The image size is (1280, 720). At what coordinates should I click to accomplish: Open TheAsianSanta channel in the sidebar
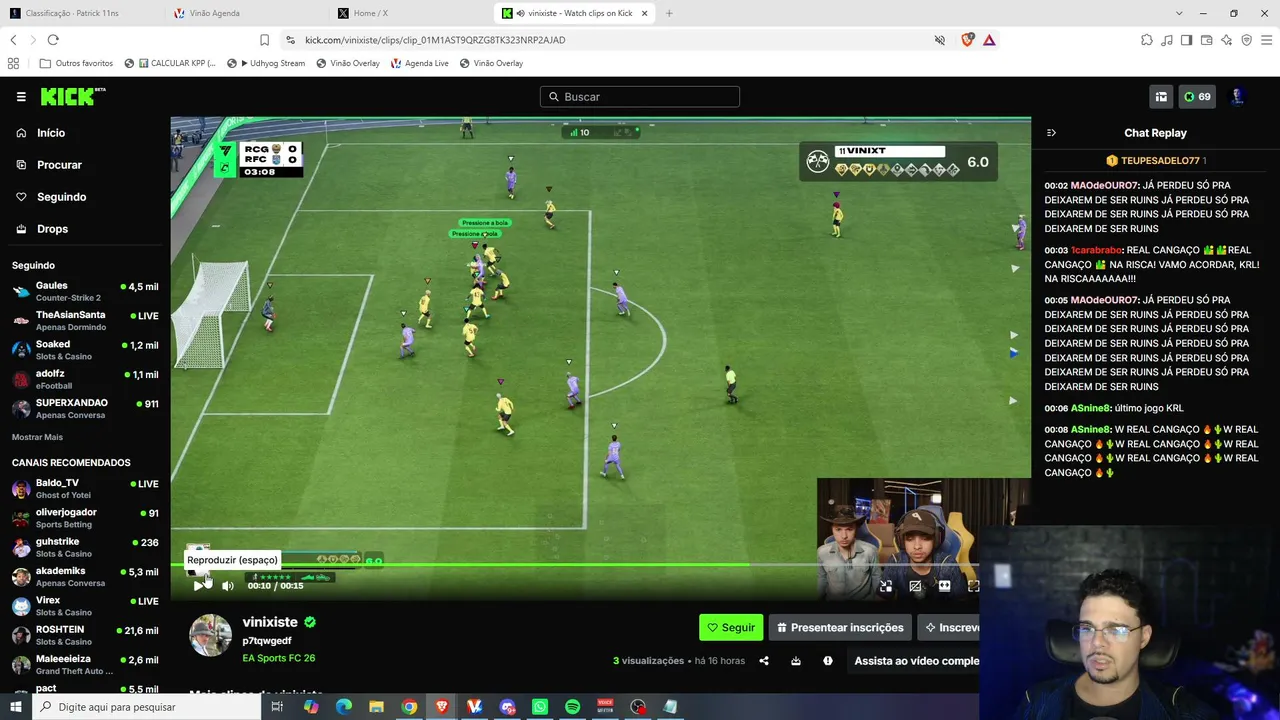[x=85, y=320]
